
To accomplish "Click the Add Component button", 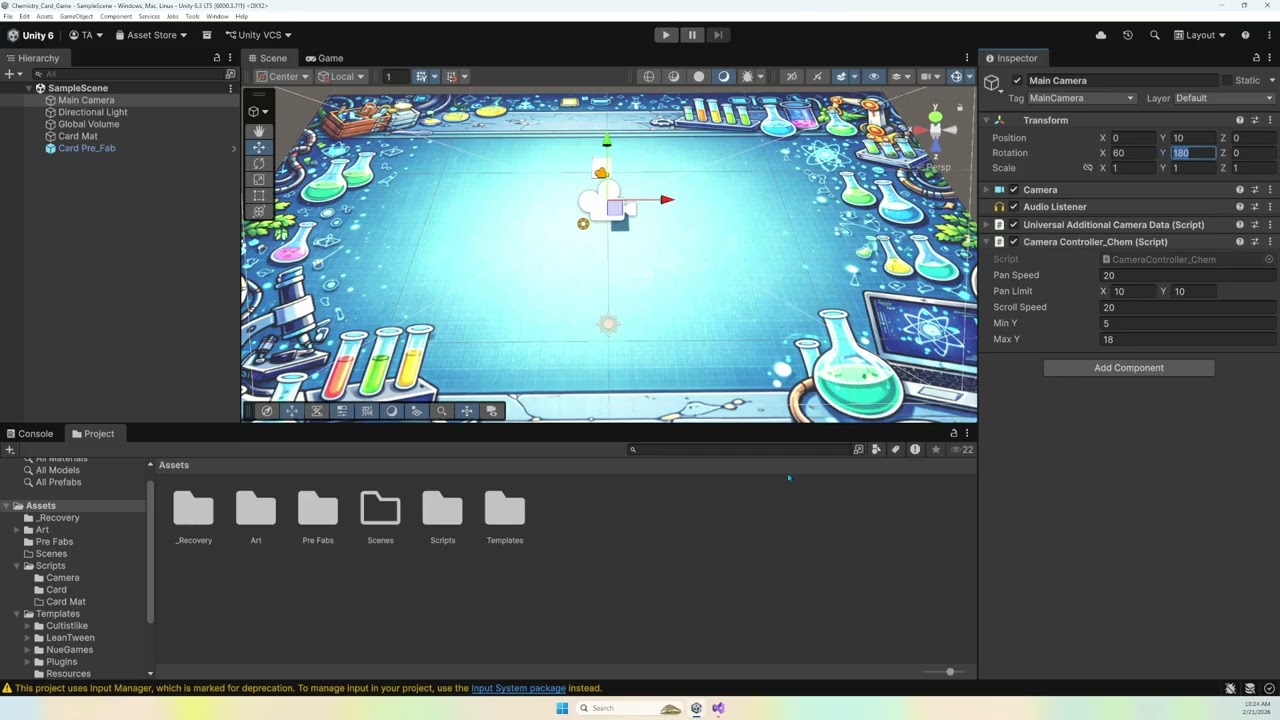I will click(1129, 368).
